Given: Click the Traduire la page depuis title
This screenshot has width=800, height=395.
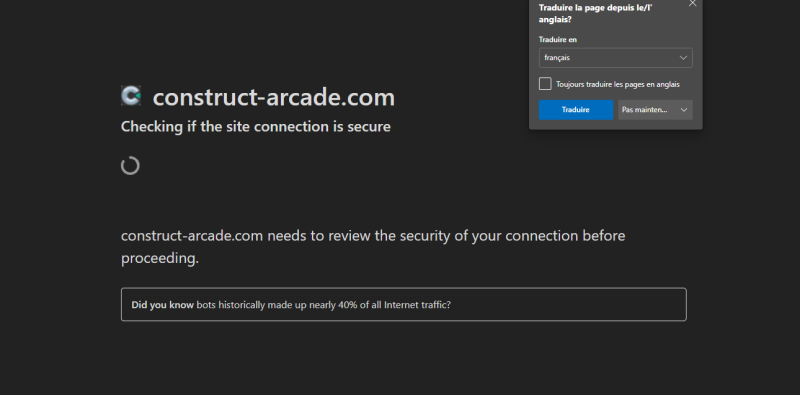Looking at the screenshot, I should [x=581, y=13].
